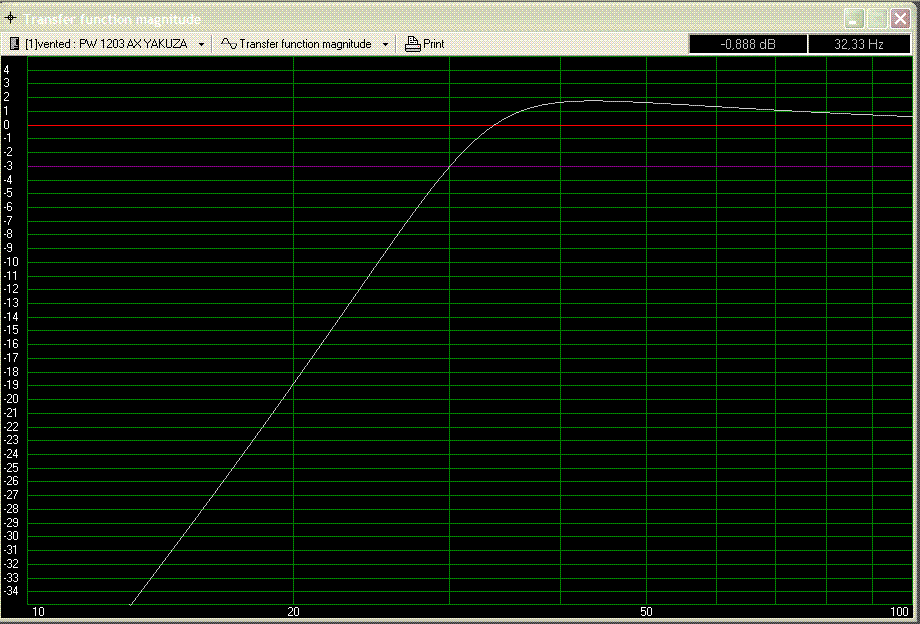Open the arrow beside PW 1203 AX YAKUZA
Viewport: 920px width, 624px height.
(x=201, y=45)
